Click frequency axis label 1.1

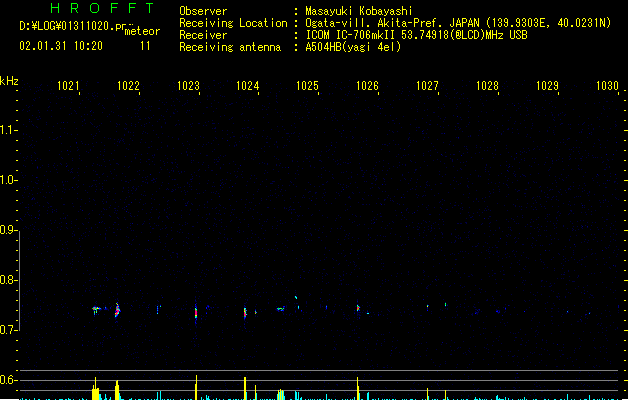(8, 130)
